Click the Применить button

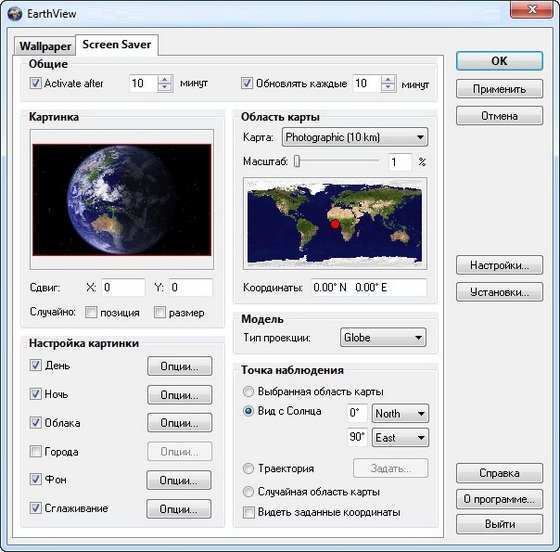pyautogui.click(x=499, y=89)
